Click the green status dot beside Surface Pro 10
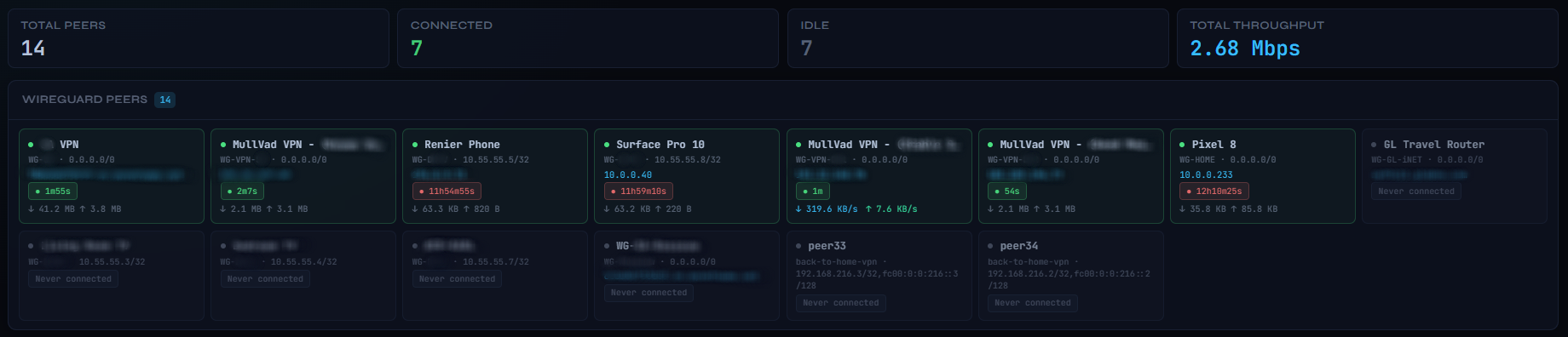Screen dimensions: 1568x337 607,145
